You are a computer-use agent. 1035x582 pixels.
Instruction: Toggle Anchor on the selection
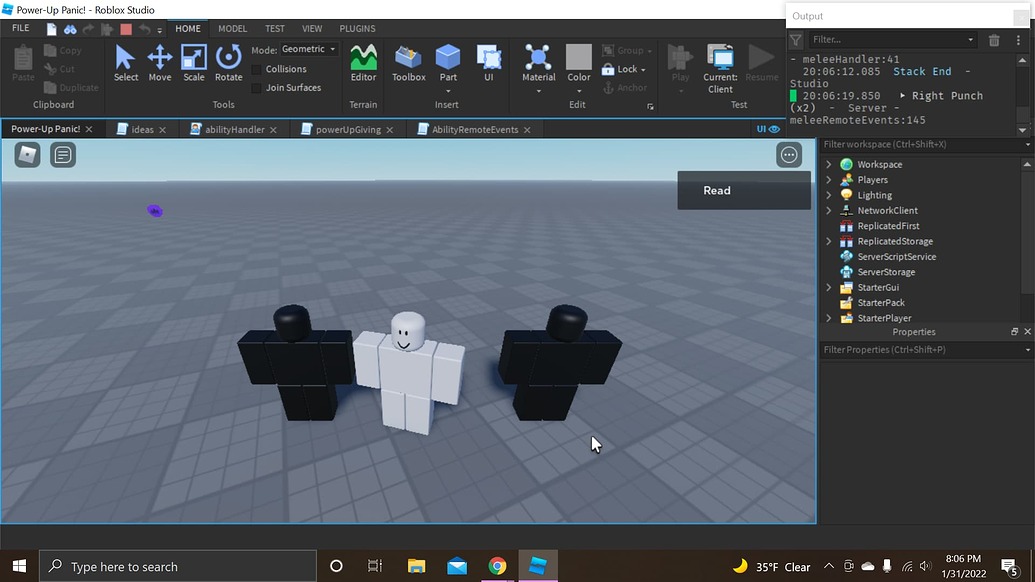[x=627, y=87]
